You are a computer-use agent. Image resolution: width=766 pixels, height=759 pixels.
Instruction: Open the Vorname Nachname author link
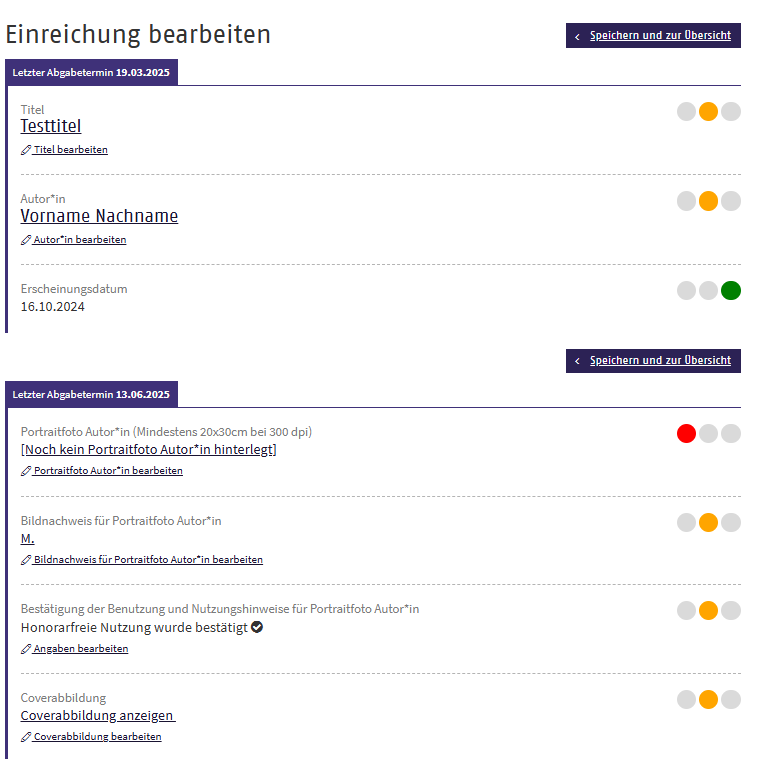(x=99, y=216)
